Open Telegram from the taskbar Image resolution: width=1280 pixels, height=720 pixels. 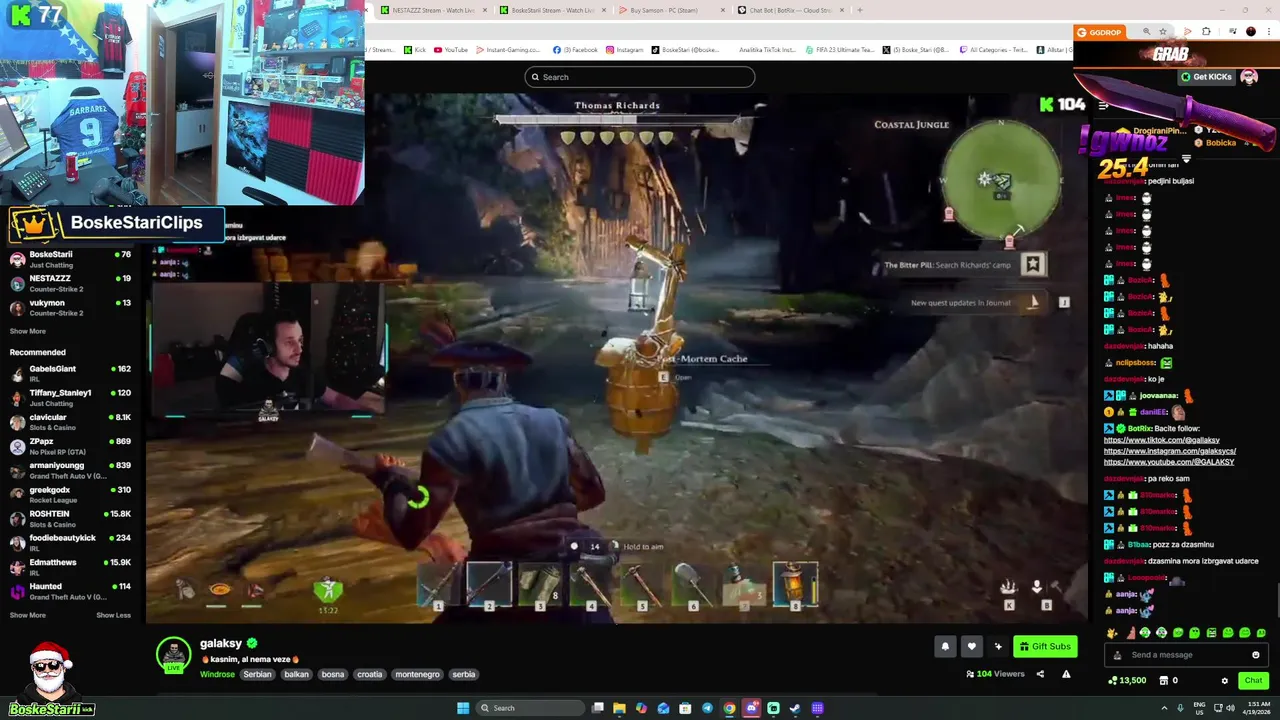click(707, 708)
